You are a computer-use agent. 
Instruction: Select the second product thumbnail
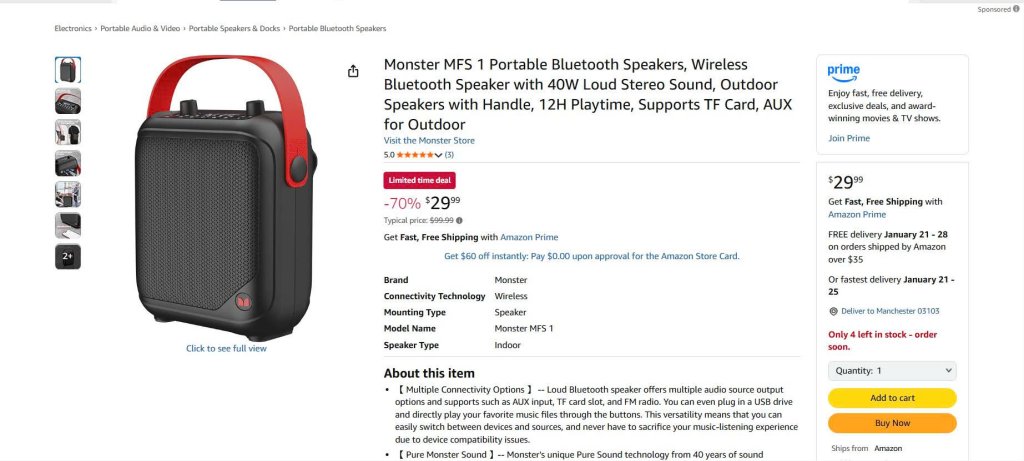[68, 101]
